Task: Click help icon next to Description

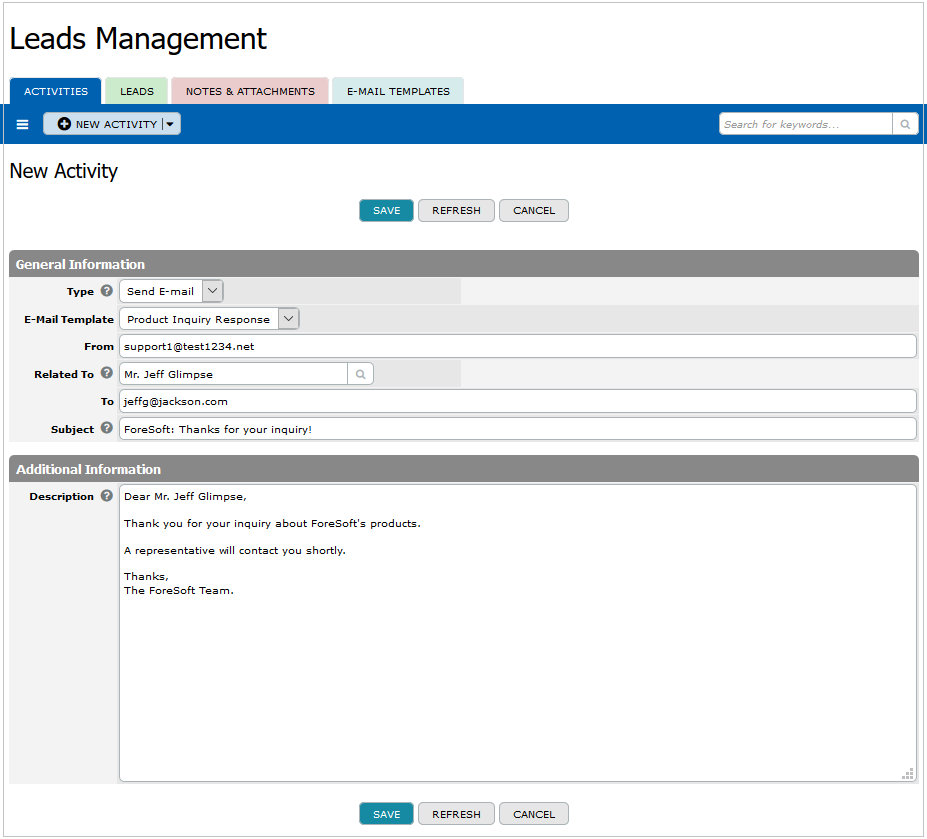Action: pyautogui.click(x=107, y=496)
